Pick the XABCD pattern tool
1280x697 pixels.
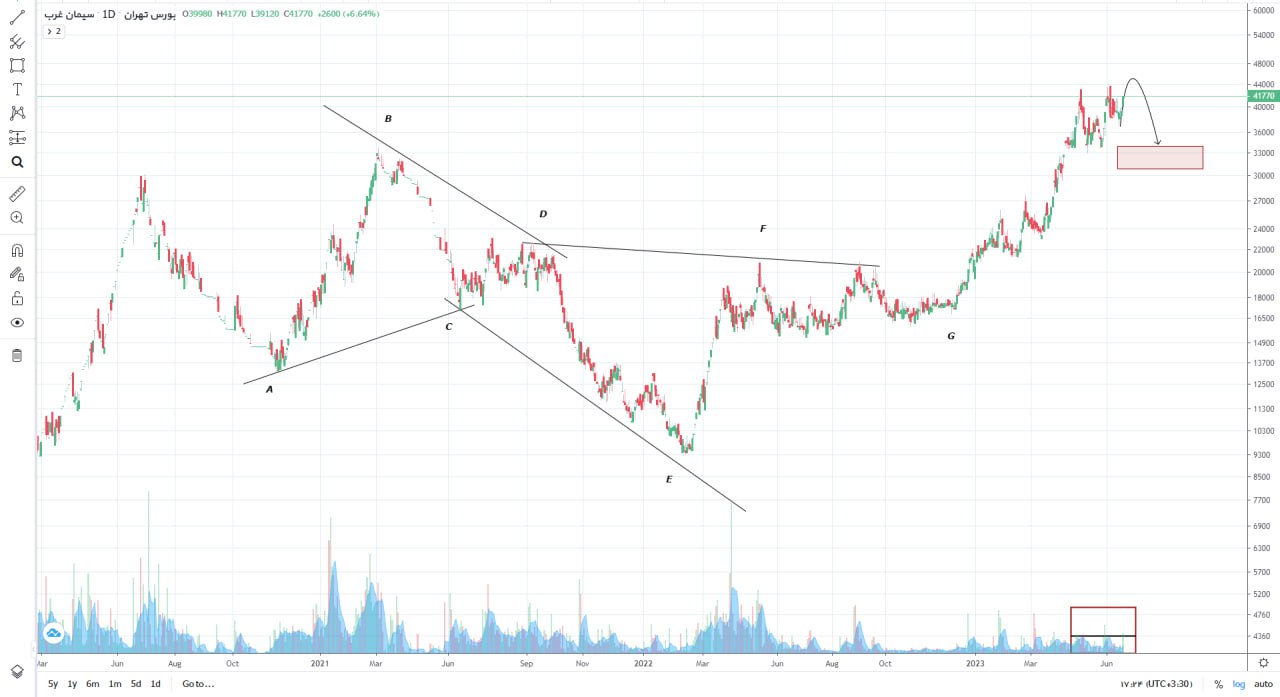click(17, 113)
